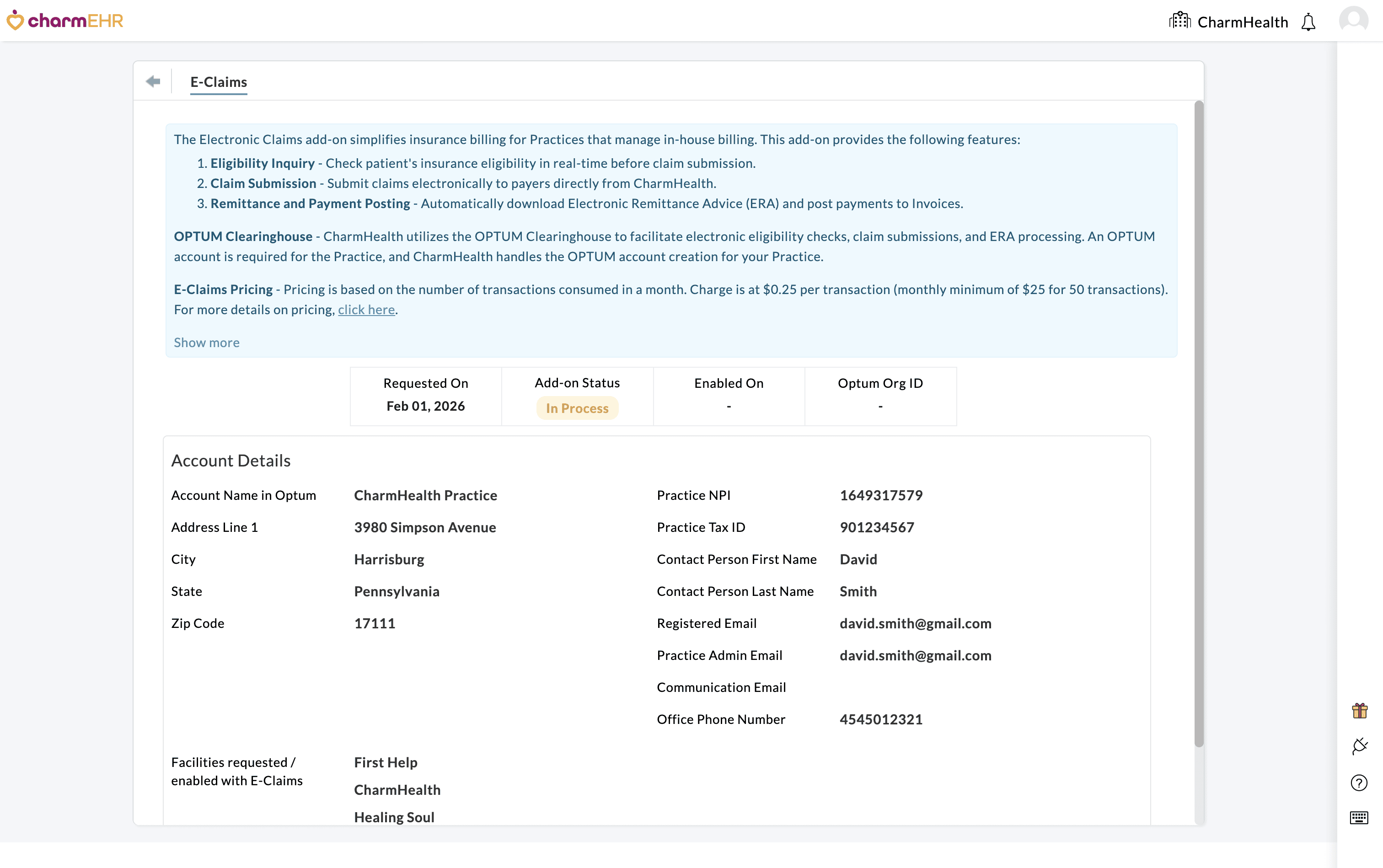Open the help question mark icon

click(1359, 782)
